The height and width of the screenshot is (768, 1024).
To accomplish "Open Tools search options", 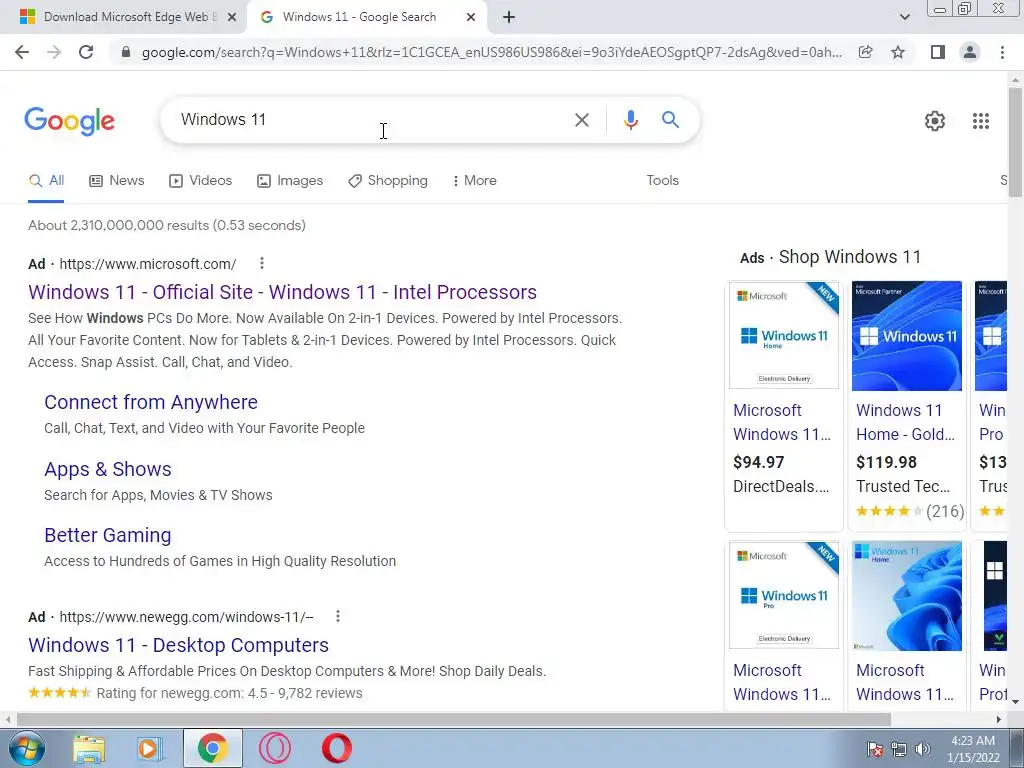I will [662, 180].
